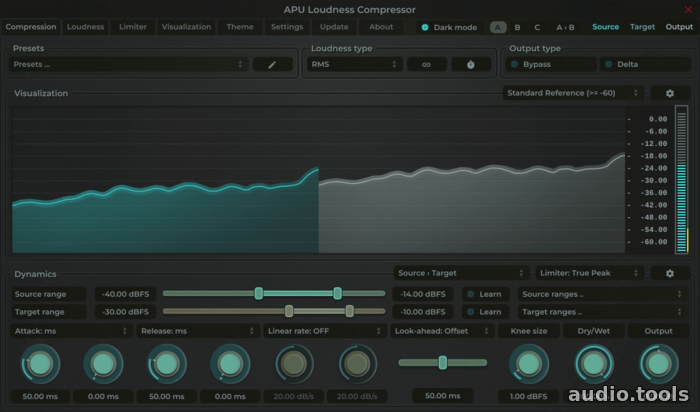
Task: Open Release: ms units dropdown
Action: pos(198,331)
